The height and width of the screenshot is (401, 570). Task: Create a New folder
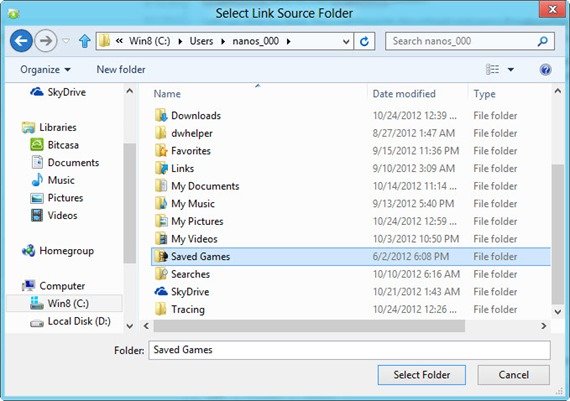tap(121, 69)
